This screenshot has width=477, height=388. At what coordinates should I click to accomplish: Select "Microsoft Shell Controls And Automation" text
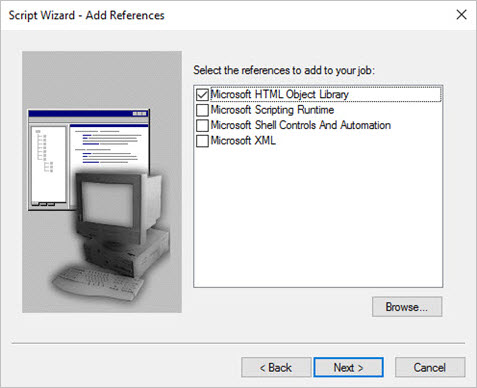tap(301, 125)
